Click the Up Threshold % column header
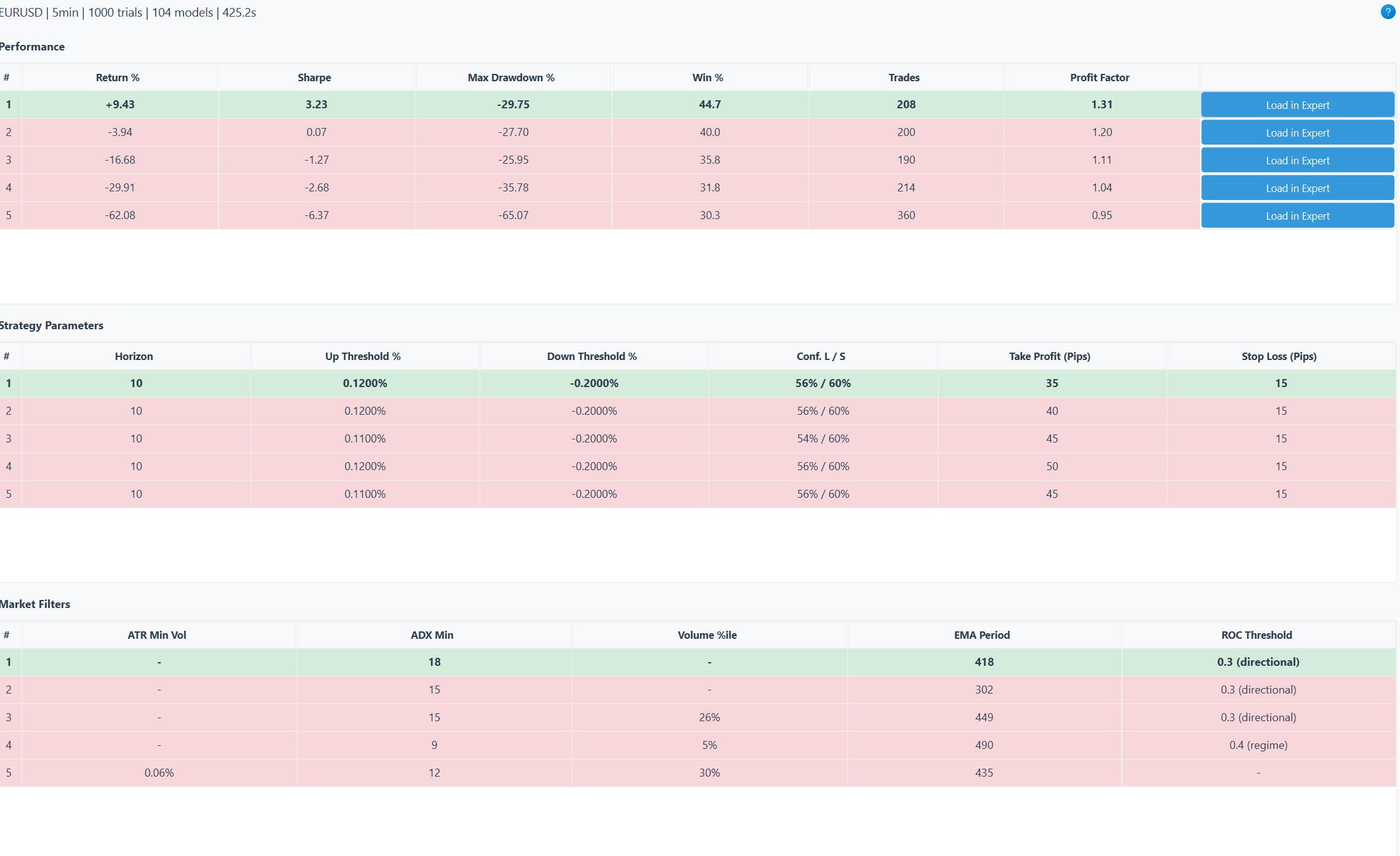This screenshot has width=1400, height=856. click(363, 356)
